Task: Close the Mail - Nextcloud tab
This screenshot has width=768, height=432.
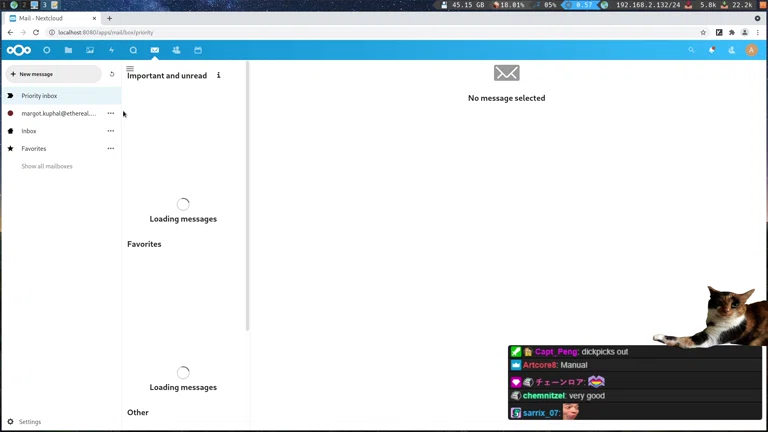Action: 94,18
